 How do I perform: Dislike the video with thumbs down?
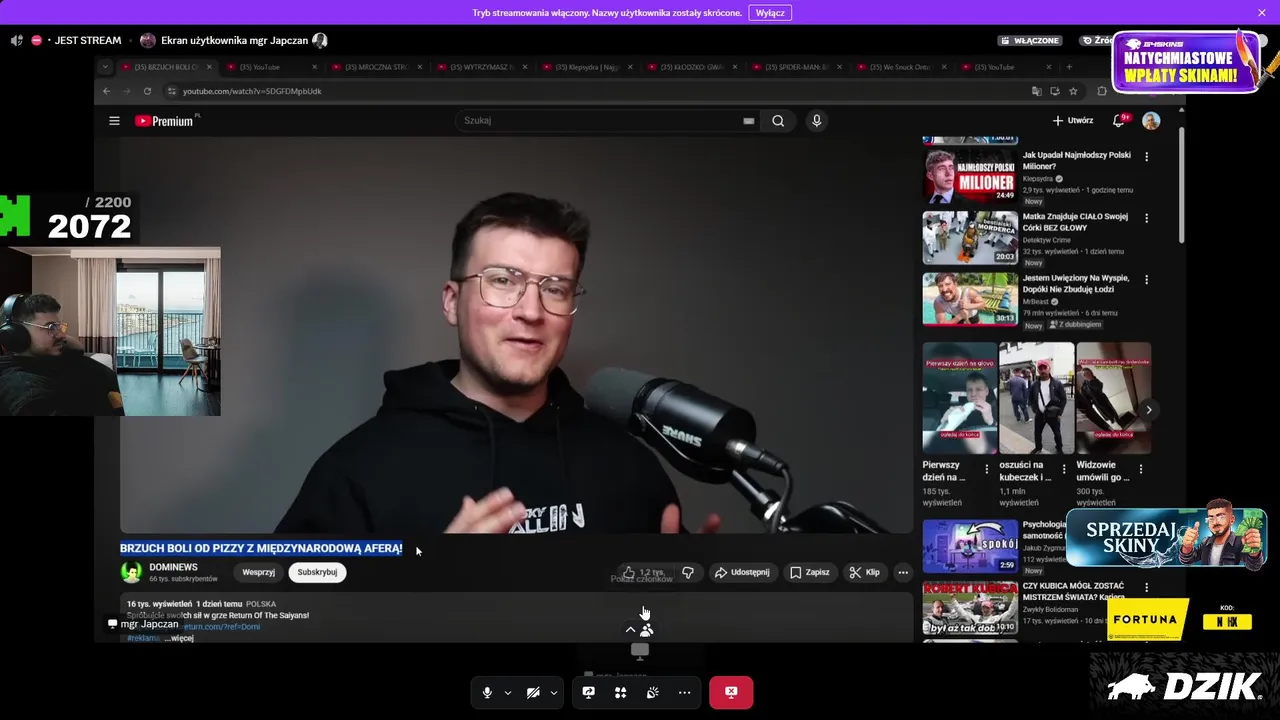(x=688, y=572)
